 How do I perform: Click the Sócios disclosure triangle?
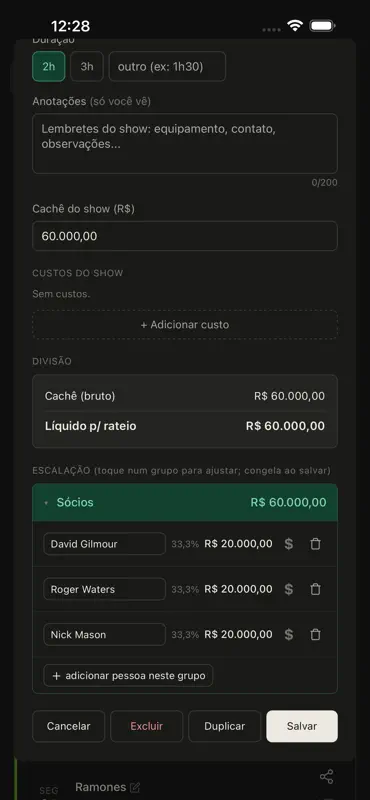tap(46, 503)
